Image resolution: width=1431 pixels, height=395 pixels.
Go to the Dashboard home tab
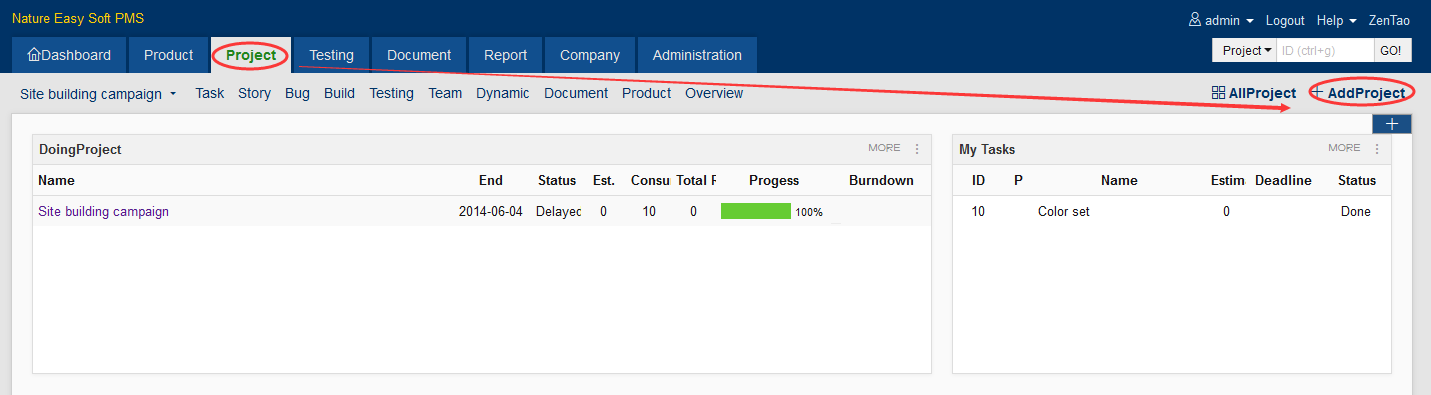(69, 55)
